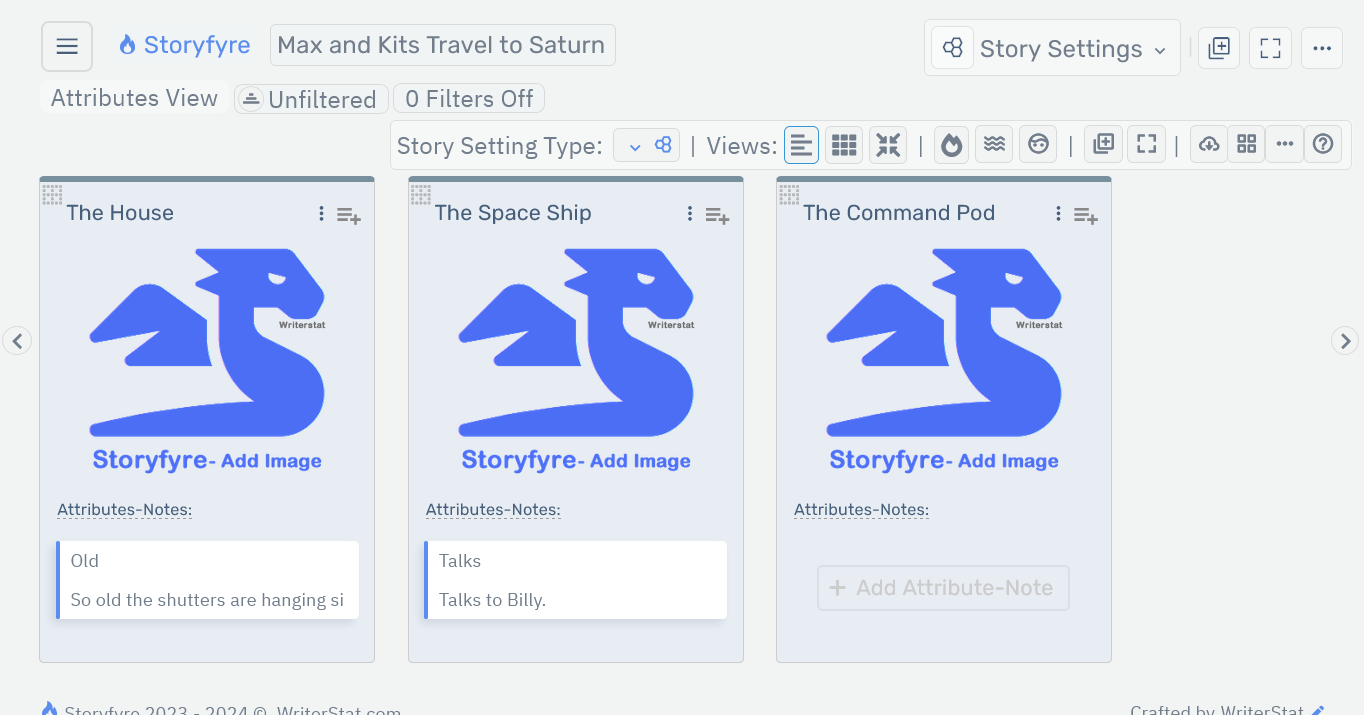Click the 0 Filters Off toggle
The image size is (1365, 715).
[468, 98]
